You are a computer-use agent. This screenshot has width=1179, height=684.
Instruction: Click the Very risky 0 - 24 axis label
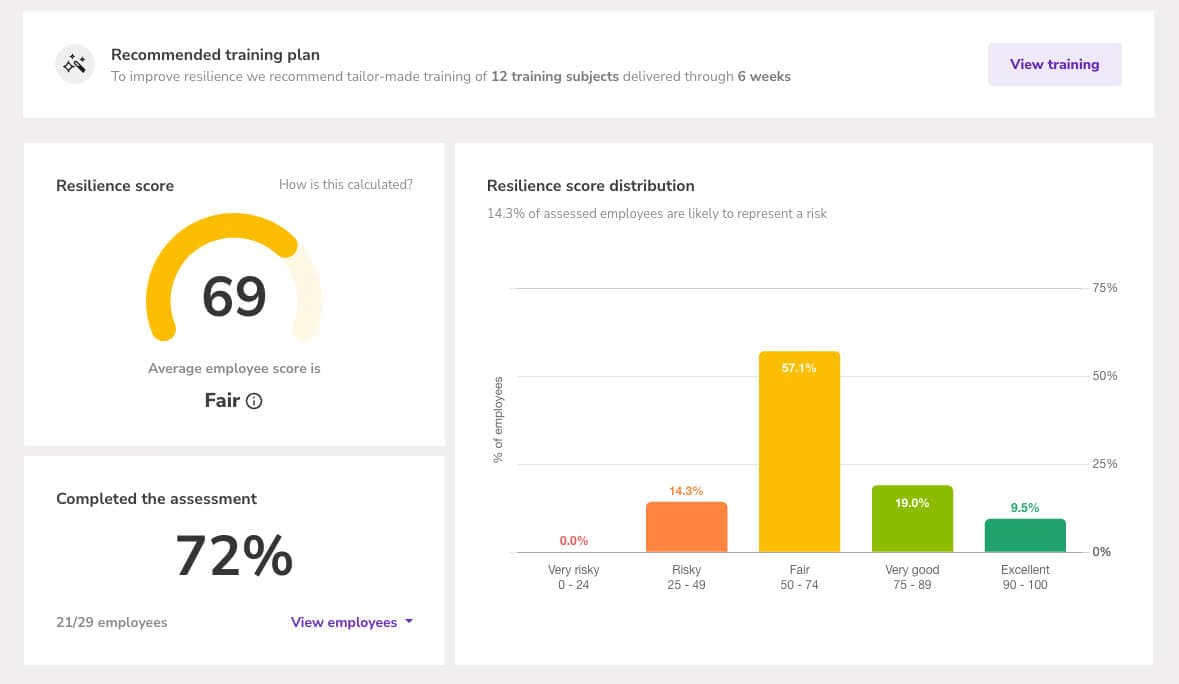(x=574, y=577)
